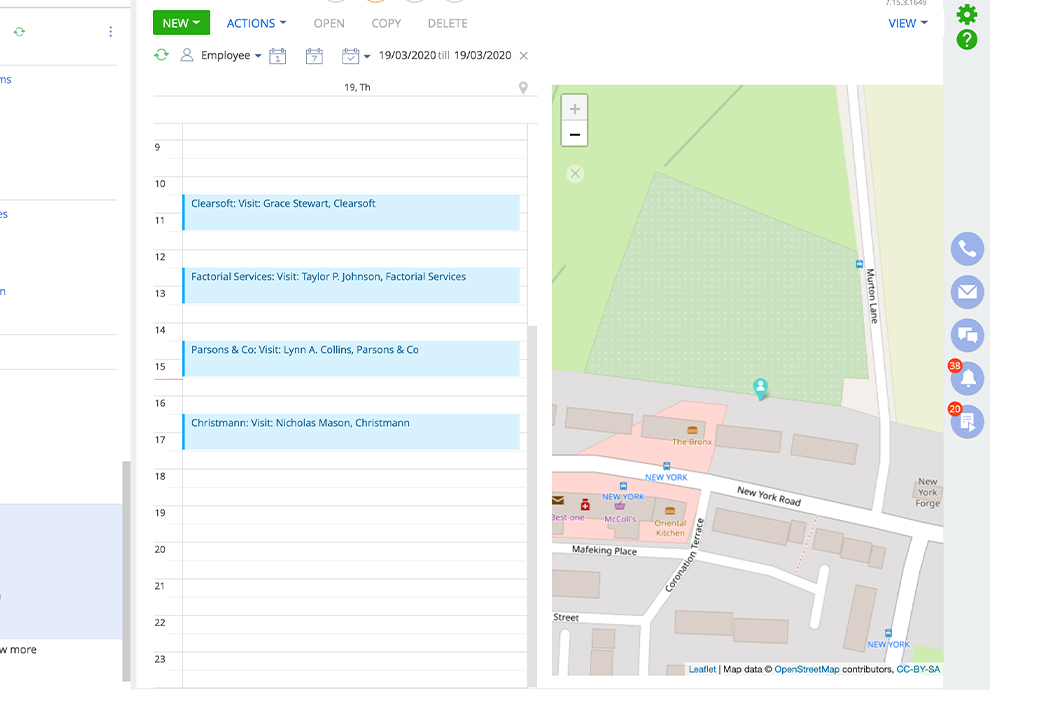Select the seven-day calendar view icon
Viewport: 1049px width, 715px height.
click(x=314, y=56)
